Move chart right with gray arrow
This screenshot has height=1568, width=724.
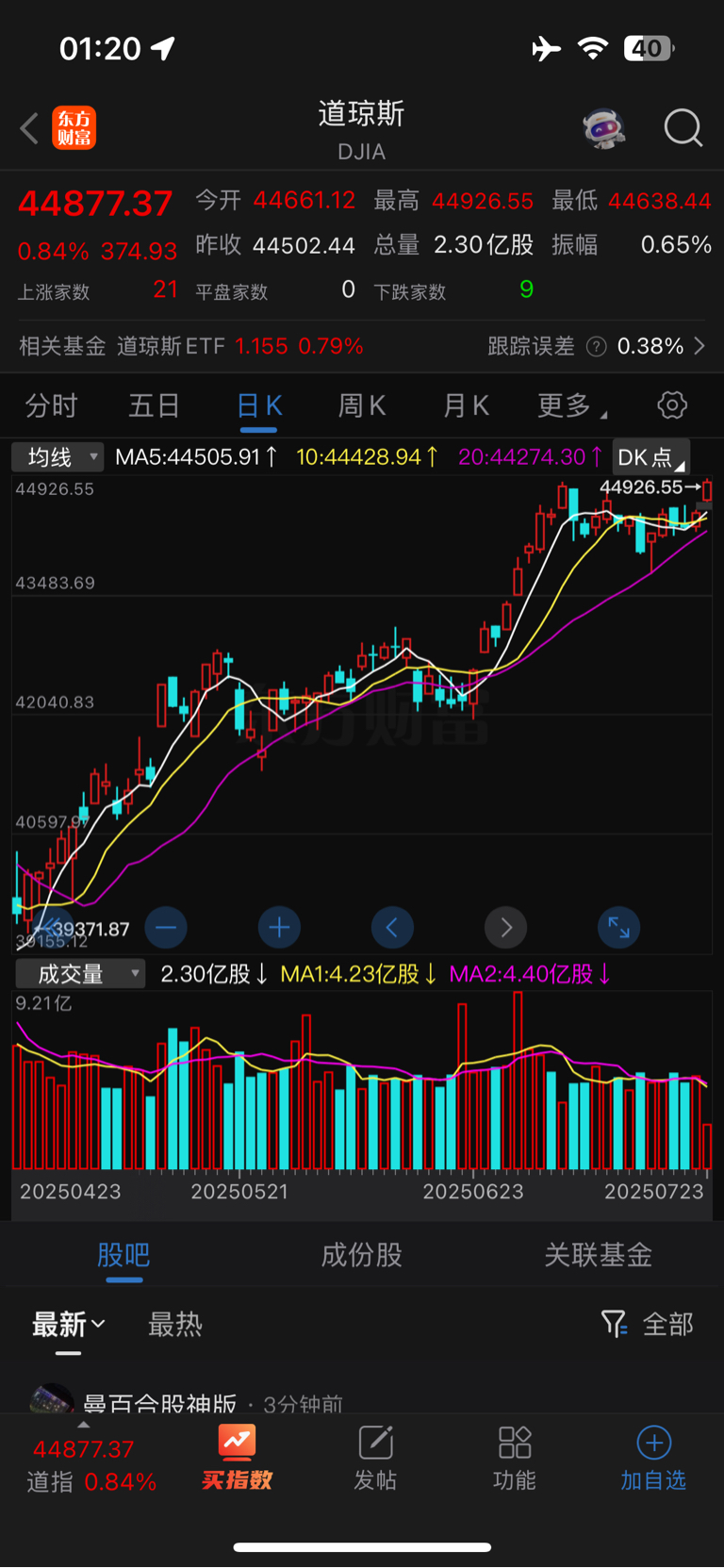[x=505, y=928]
